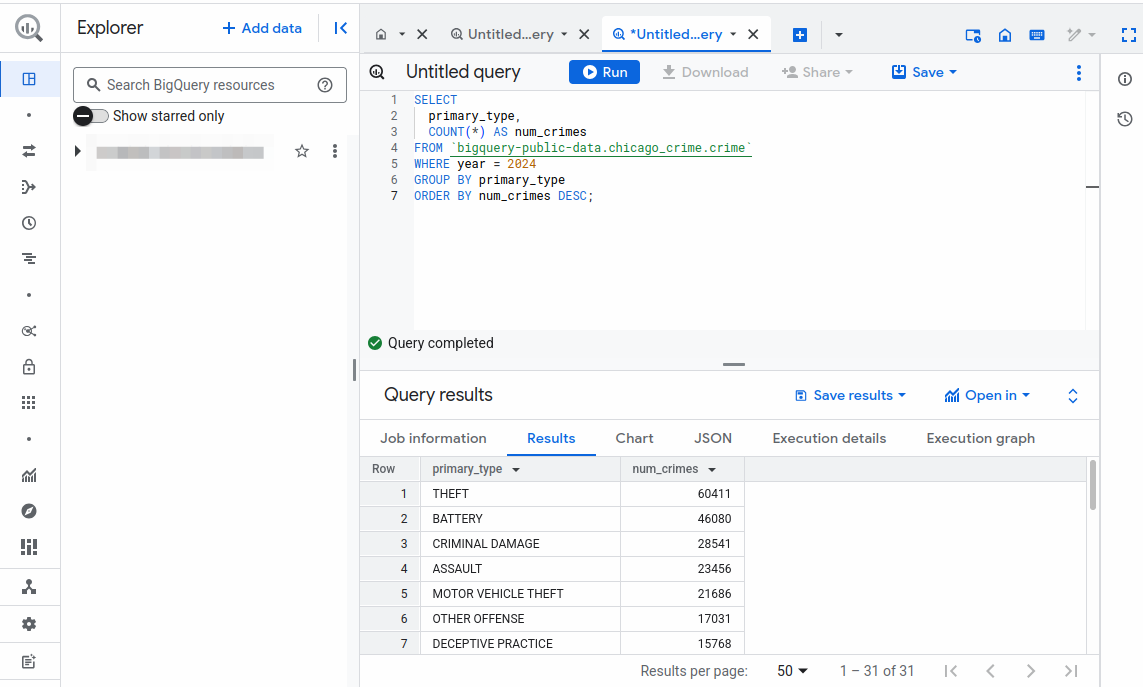Open dropdown next to new query button
This screenshot has width=1143, height=687.
(838, 35)
